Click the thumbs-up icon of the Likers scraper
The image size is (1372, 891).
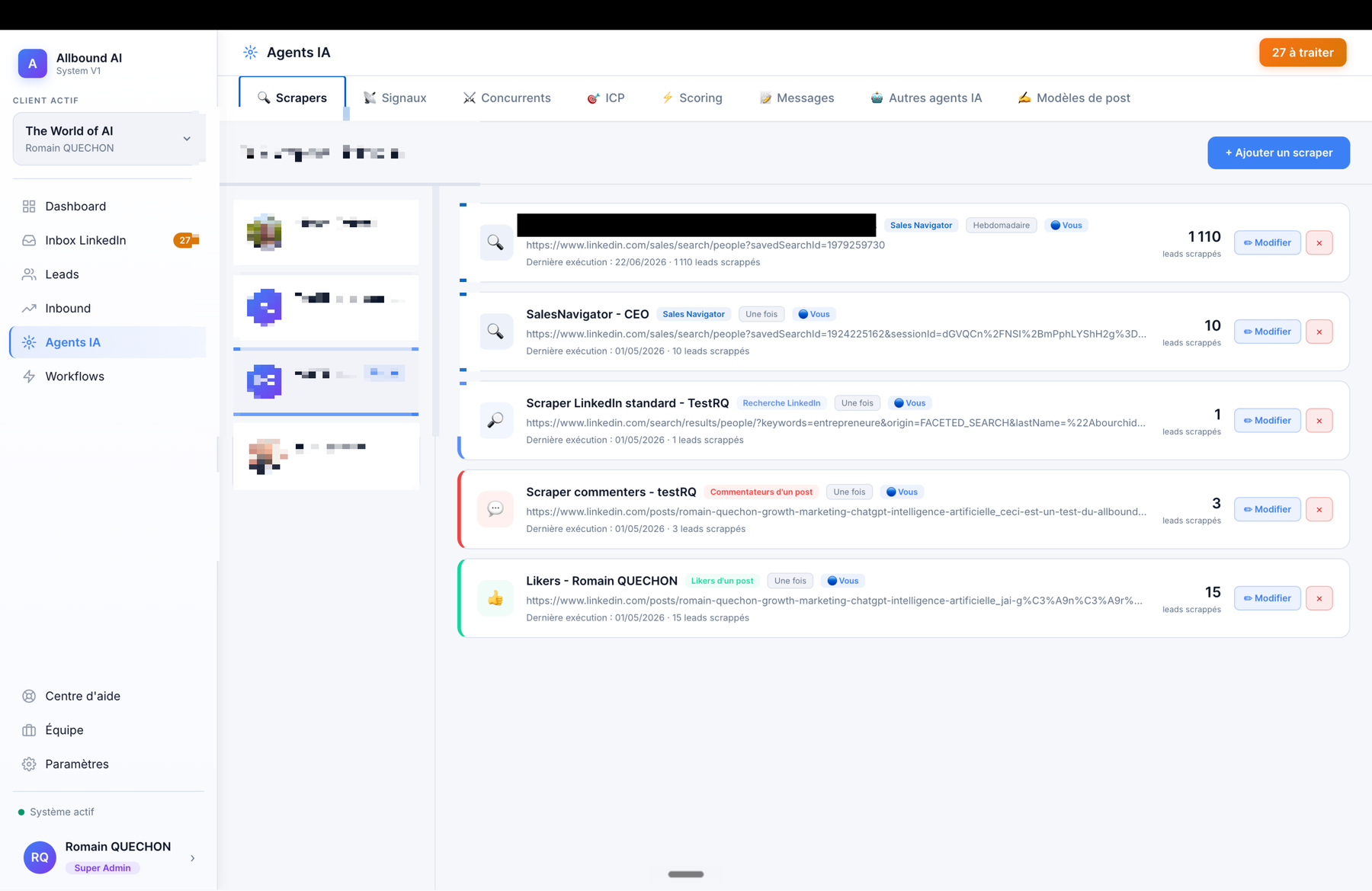[x=495, y=598]
